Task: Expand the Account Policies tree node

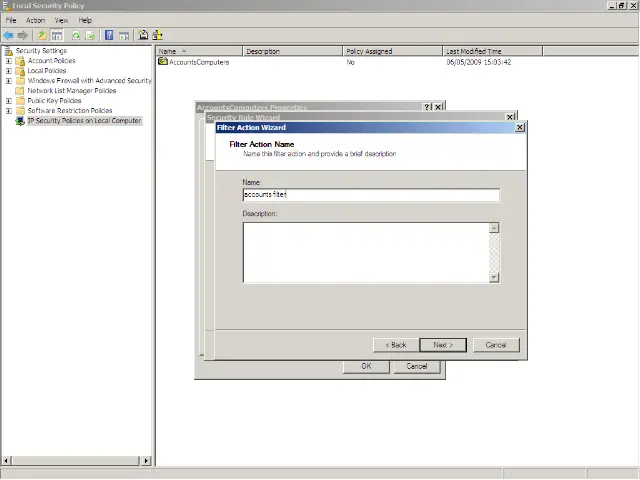Action: click(9, 61)
